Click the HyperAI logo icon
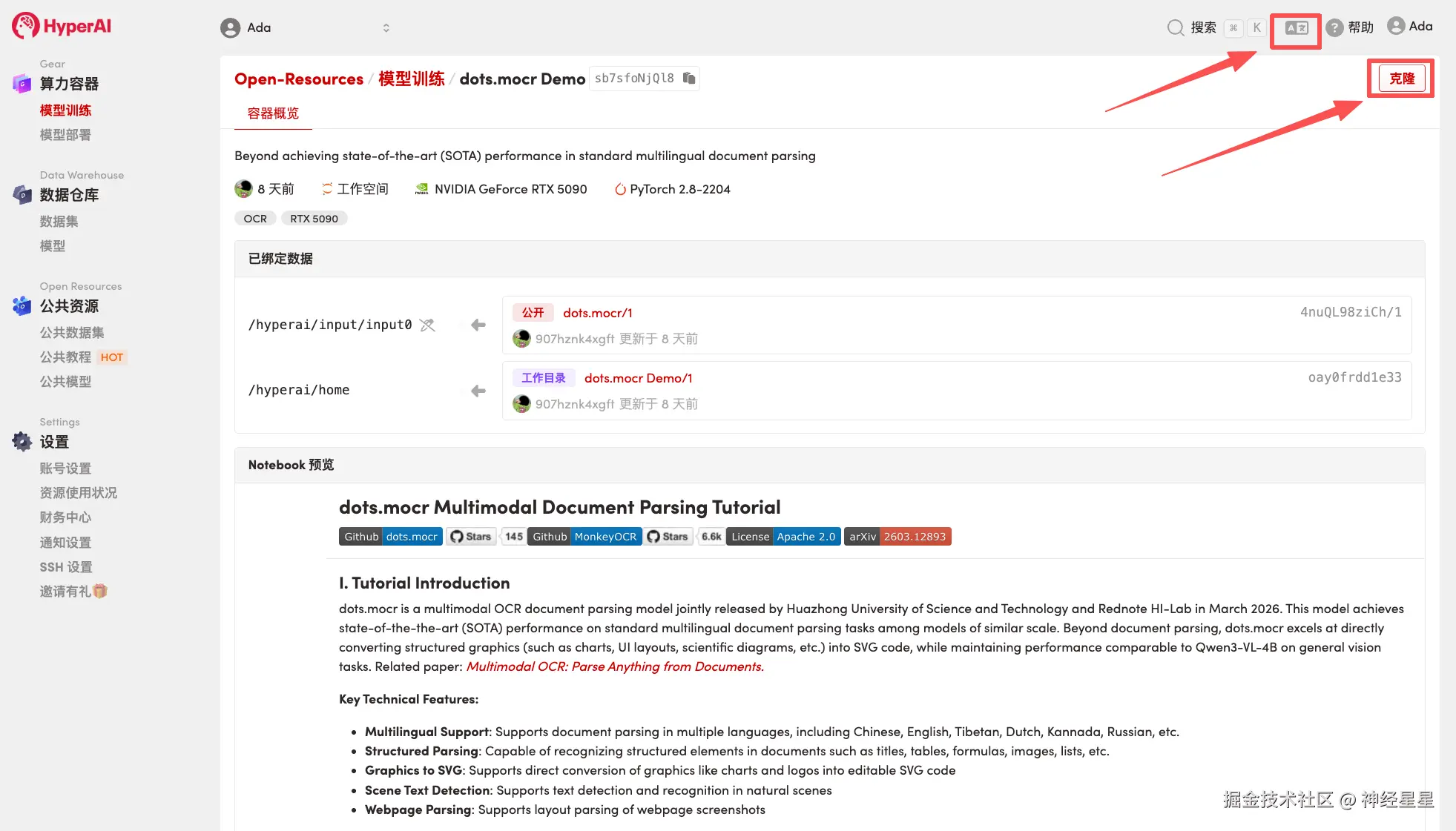 pos(25,26)
